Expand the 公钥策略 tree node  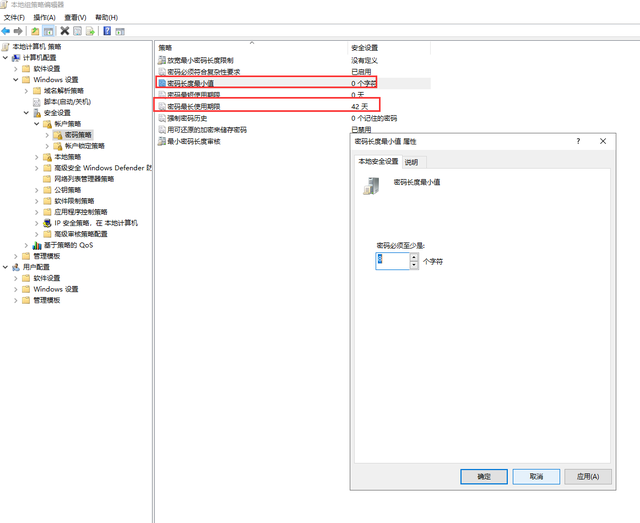[x=37, y=190]
